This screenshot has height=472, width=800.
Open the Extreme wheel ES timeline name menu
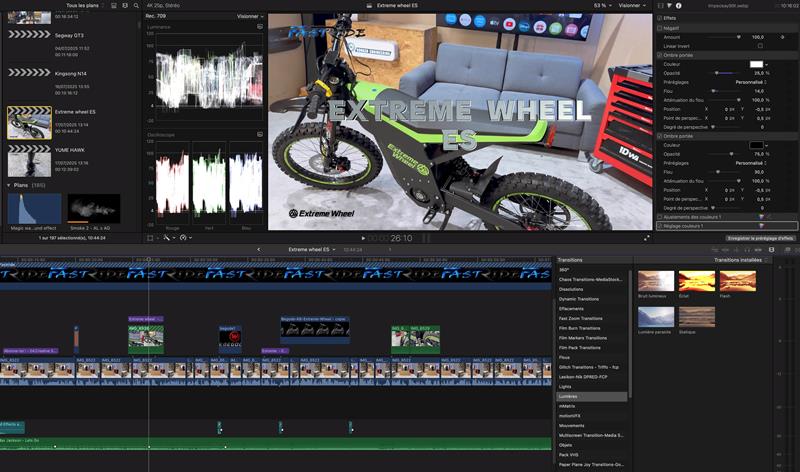click(312, 250)
